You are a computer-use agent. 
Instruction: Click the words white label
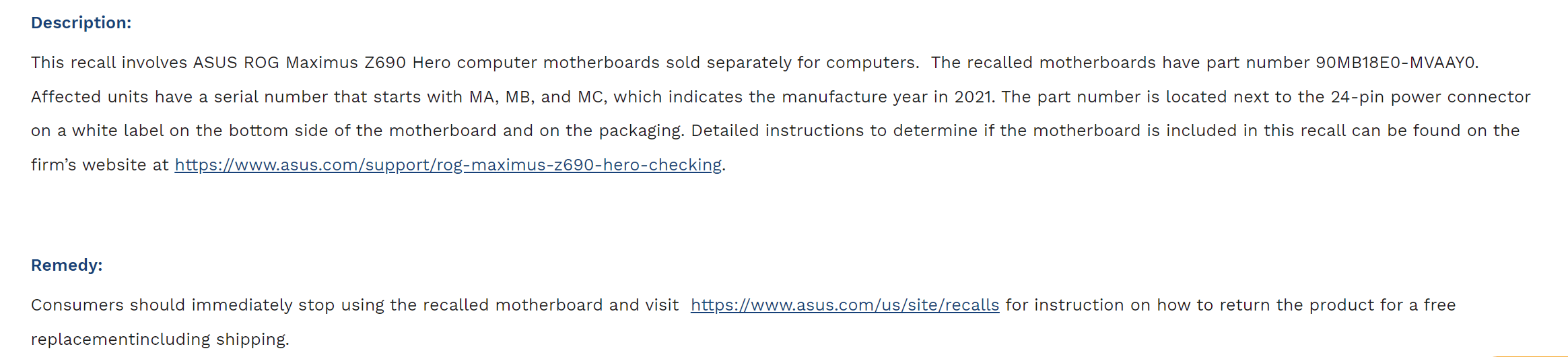(118, 131)
